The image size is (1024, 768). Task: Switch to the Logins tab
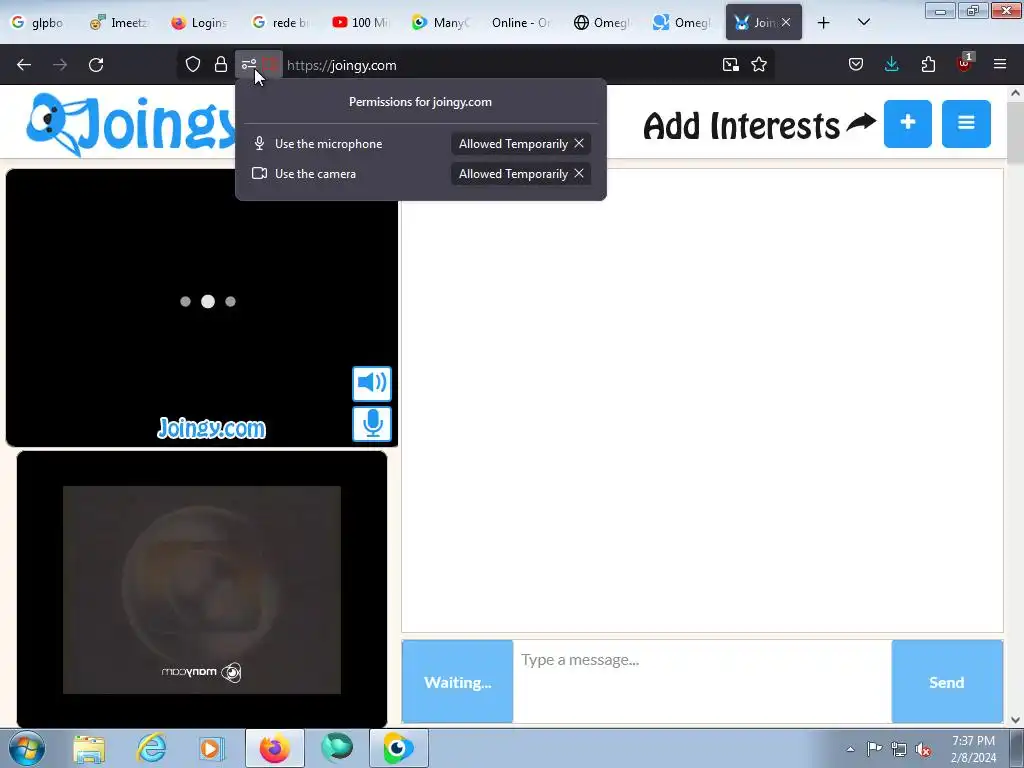[x=199, y=23]
